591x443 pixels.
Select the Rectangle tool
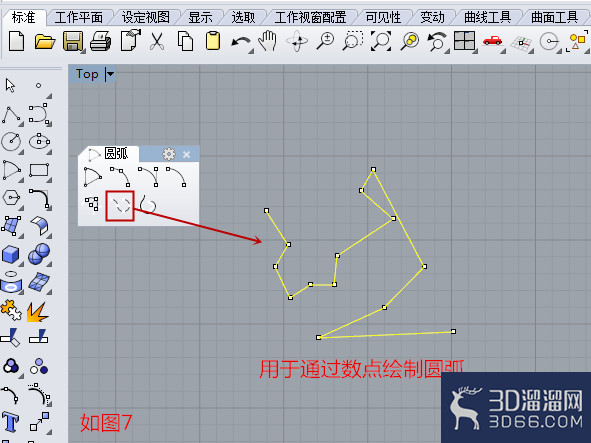39,170
